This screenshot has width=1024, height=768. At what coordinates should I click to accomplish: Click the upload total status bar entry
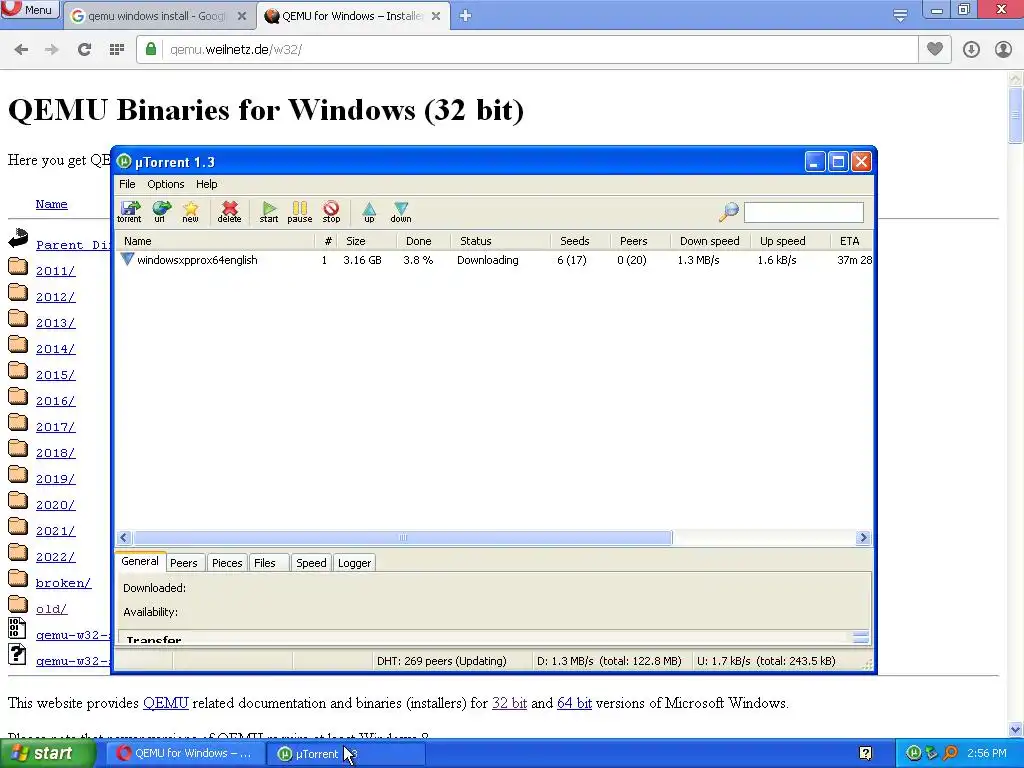pyautogui.click(x=766, y=661)
